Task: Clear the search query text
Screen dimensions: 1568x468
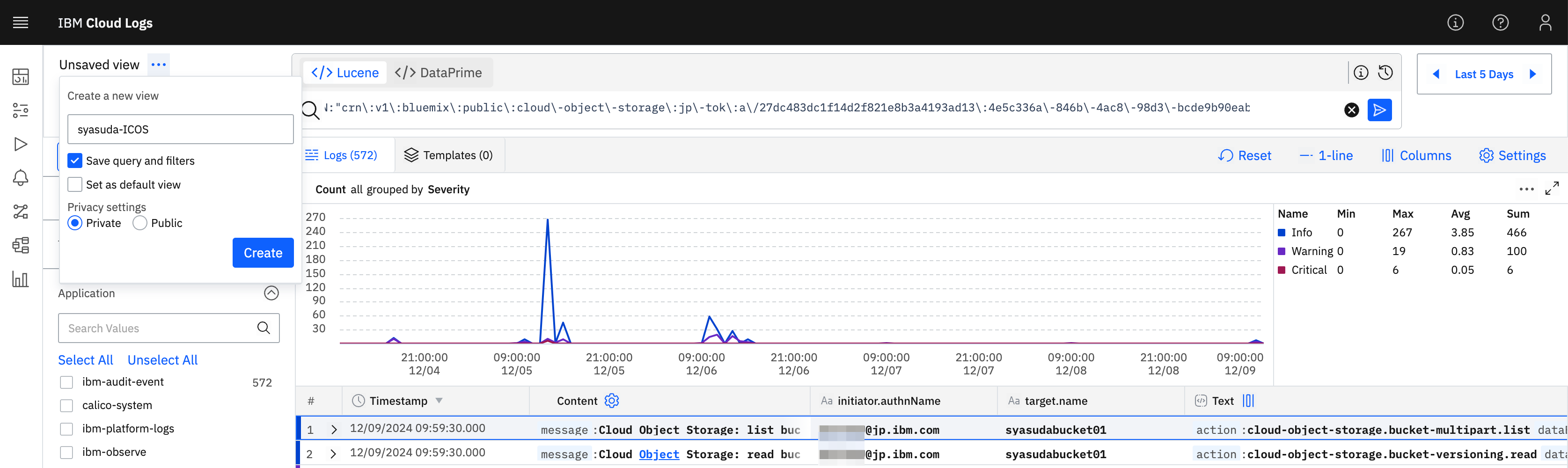Action: 1351,110
